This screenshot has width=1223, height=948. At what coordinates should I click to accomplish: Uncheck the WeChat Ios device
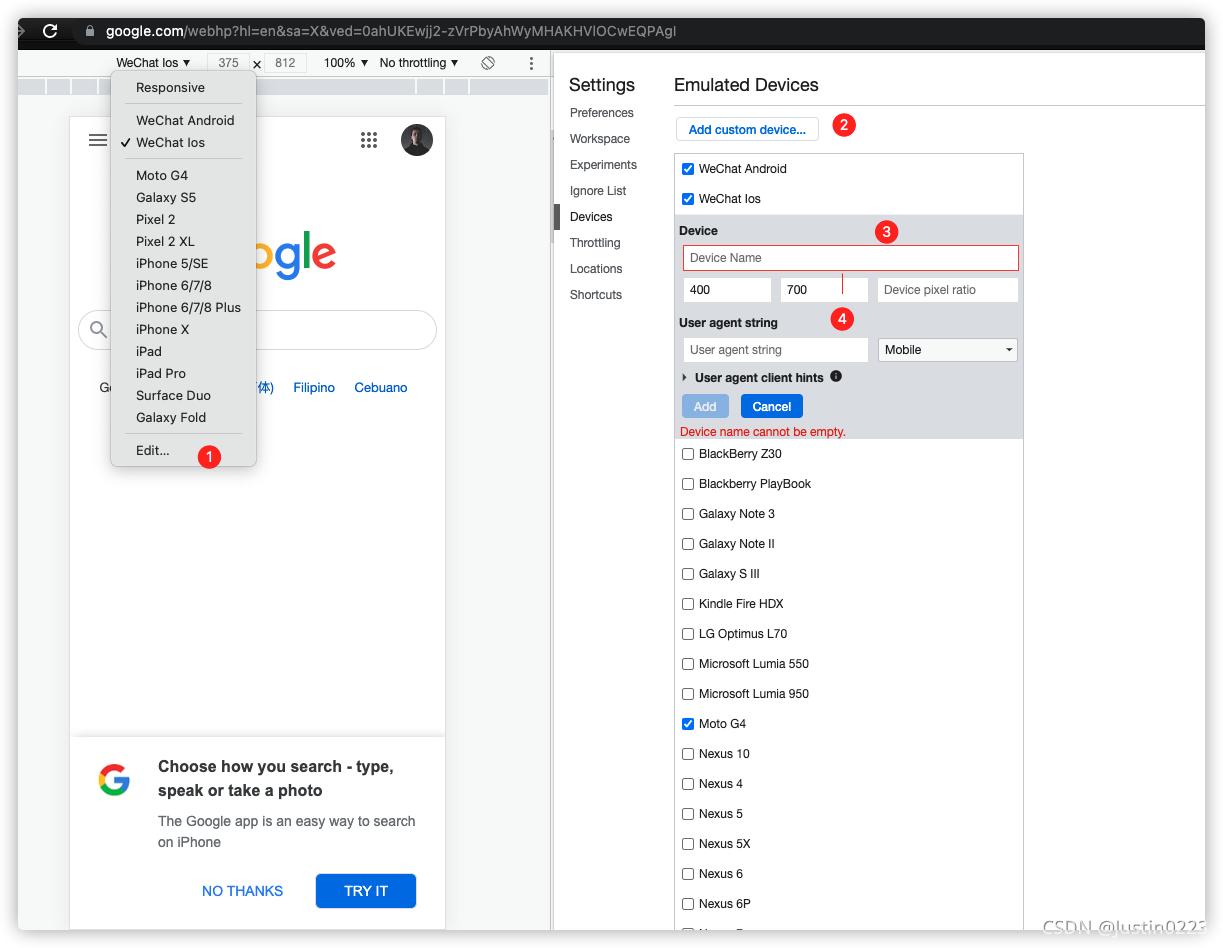[x=688, y=199]
